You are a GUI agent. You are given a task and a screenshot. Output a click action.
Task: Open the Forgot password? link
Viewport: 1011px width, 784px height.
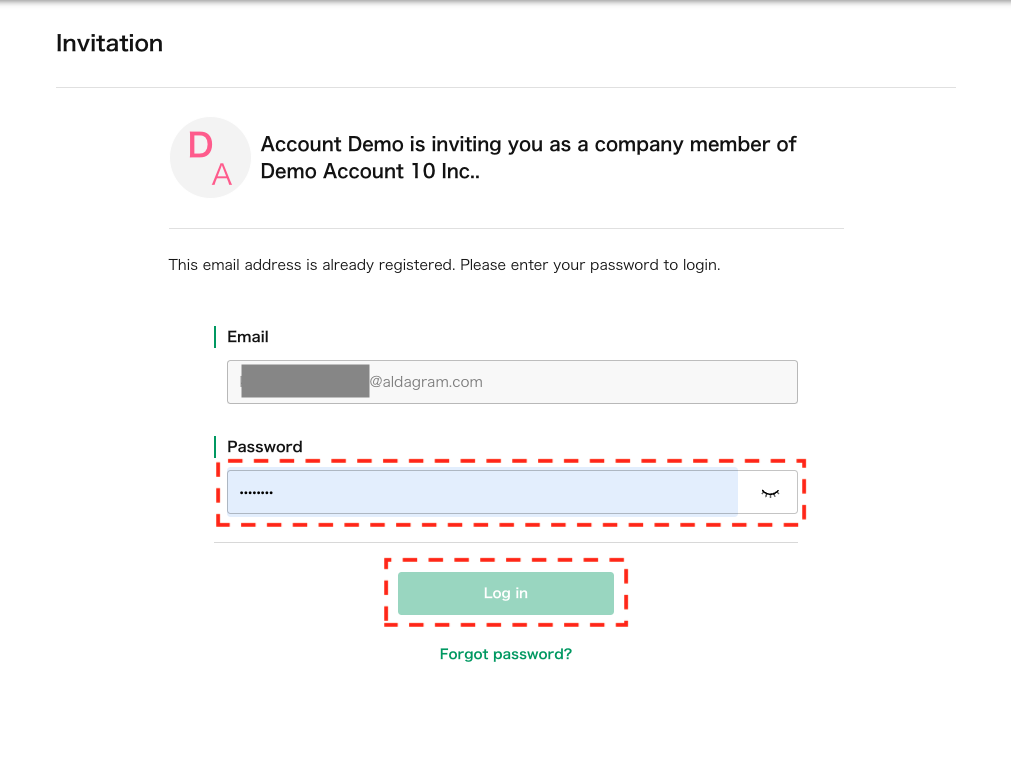click(x=505, y=654)
